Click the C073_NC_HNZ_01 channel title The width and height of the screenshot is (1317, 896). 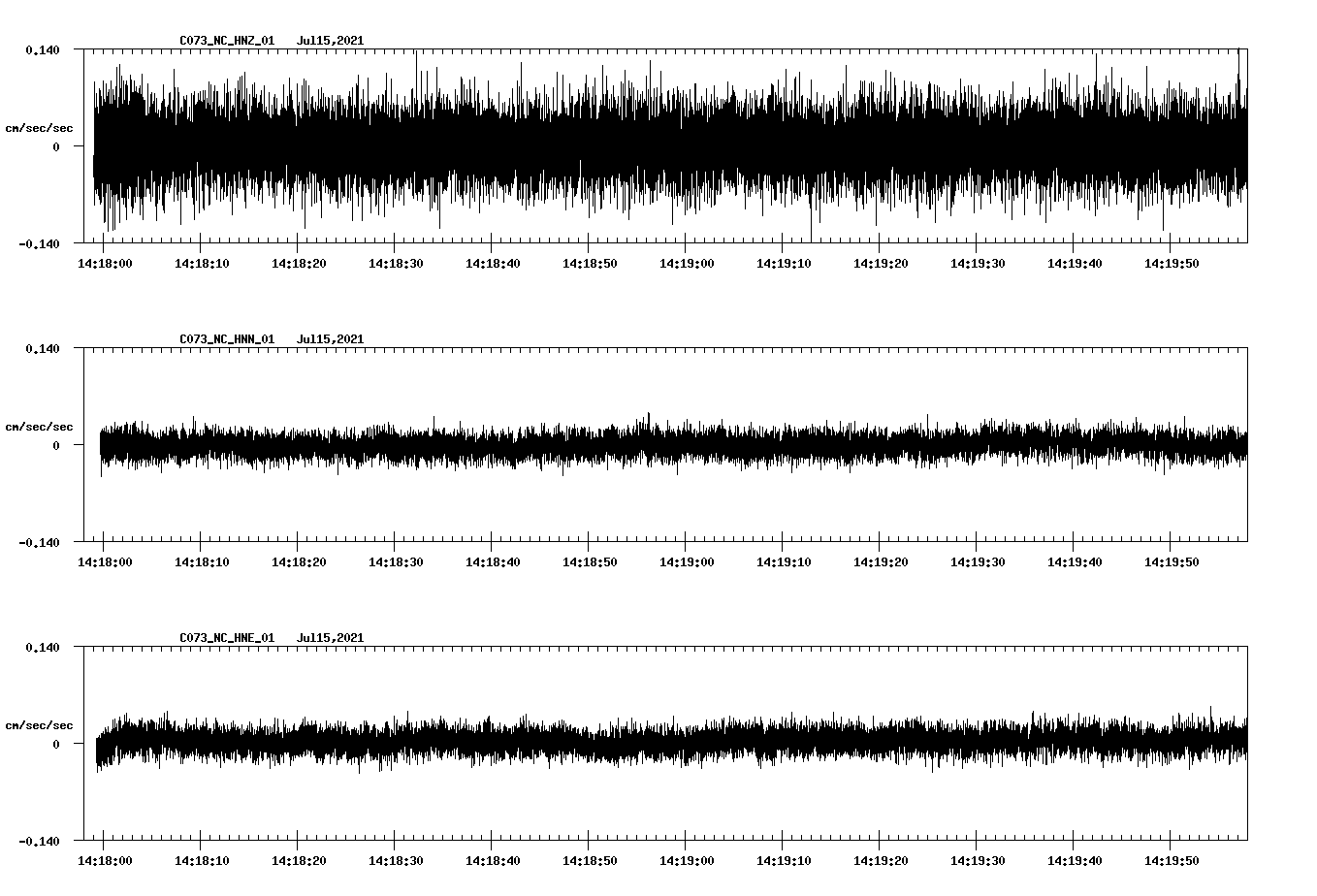(225, 40)
